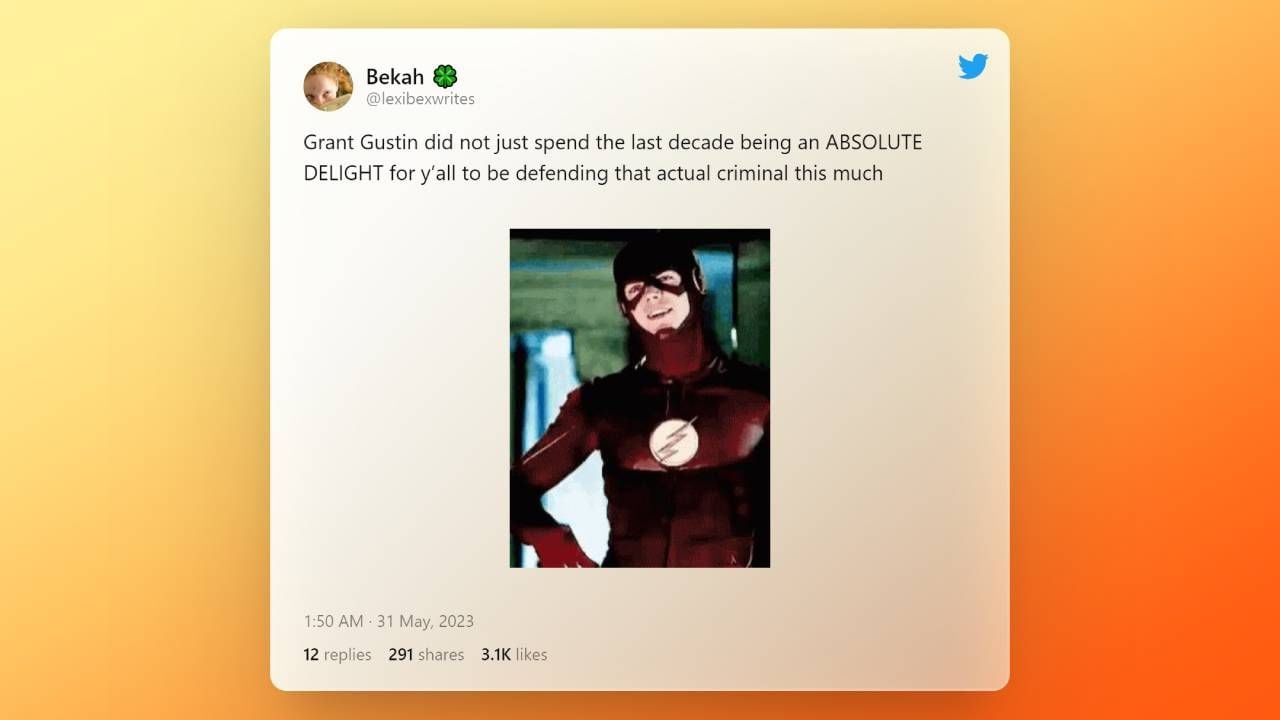Click the word "shares" label
The width and height of the screenshot is (1280, 720).
point(441,655)
